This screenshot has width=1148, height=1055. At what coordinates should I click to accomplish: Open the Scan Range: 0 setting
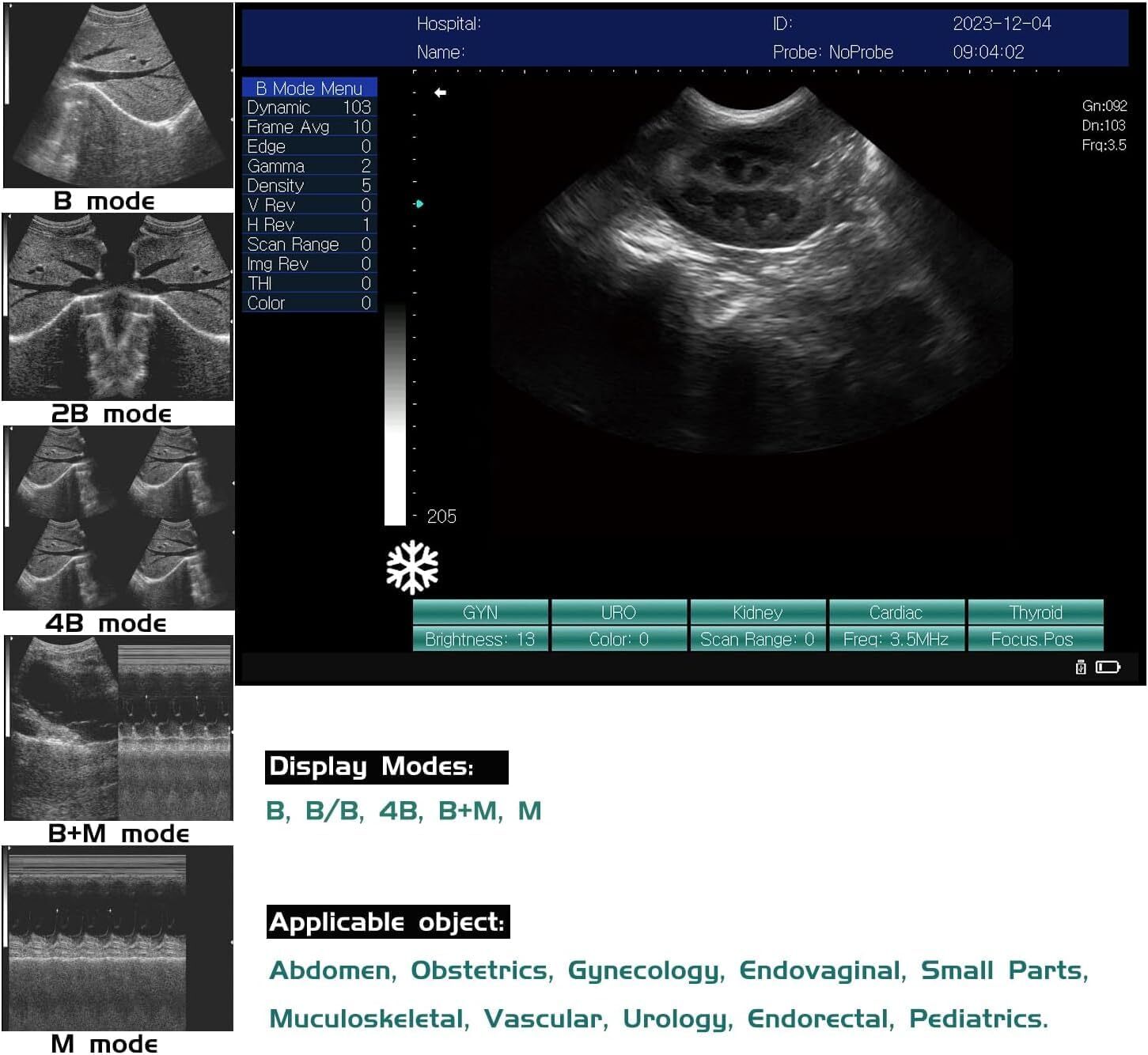[757, 639]
